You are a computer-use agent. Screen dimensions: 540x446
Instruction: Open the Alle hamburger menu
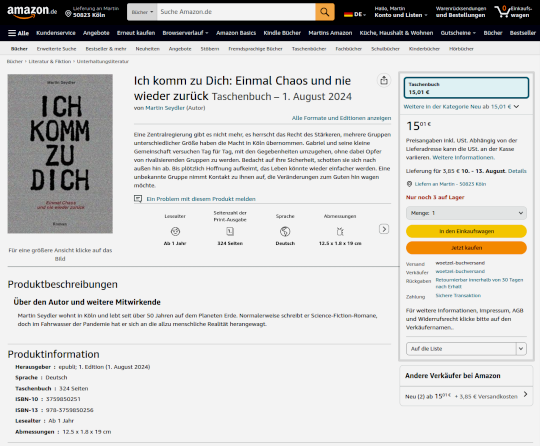coord(19,33)
